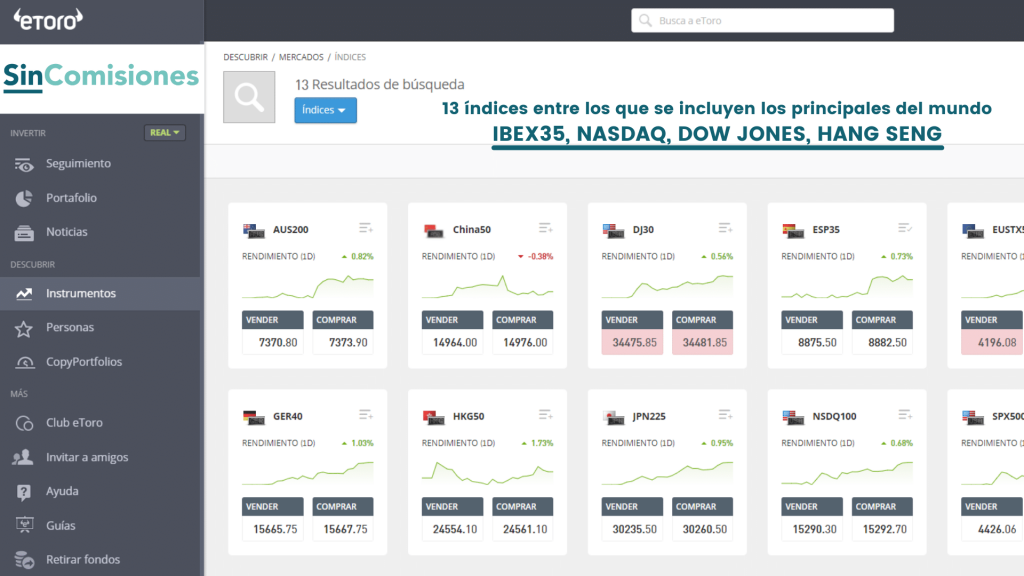Open the China50 performance chart
Screen dimensions: 1024x576
[x=487, y=287]
